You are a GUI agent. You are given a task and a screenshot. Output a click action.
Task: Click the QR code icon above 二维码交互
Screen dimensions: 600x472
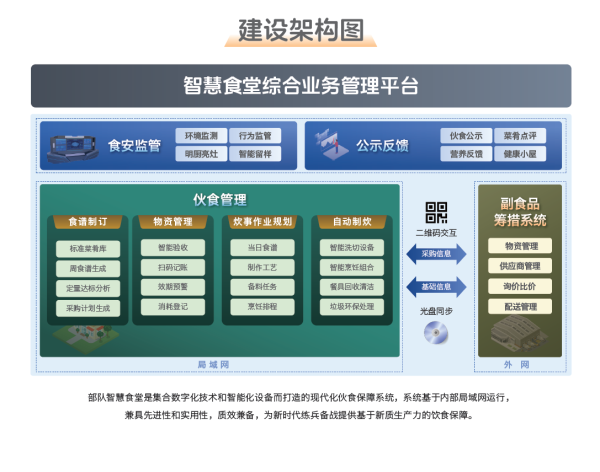[x=436, y=212]
